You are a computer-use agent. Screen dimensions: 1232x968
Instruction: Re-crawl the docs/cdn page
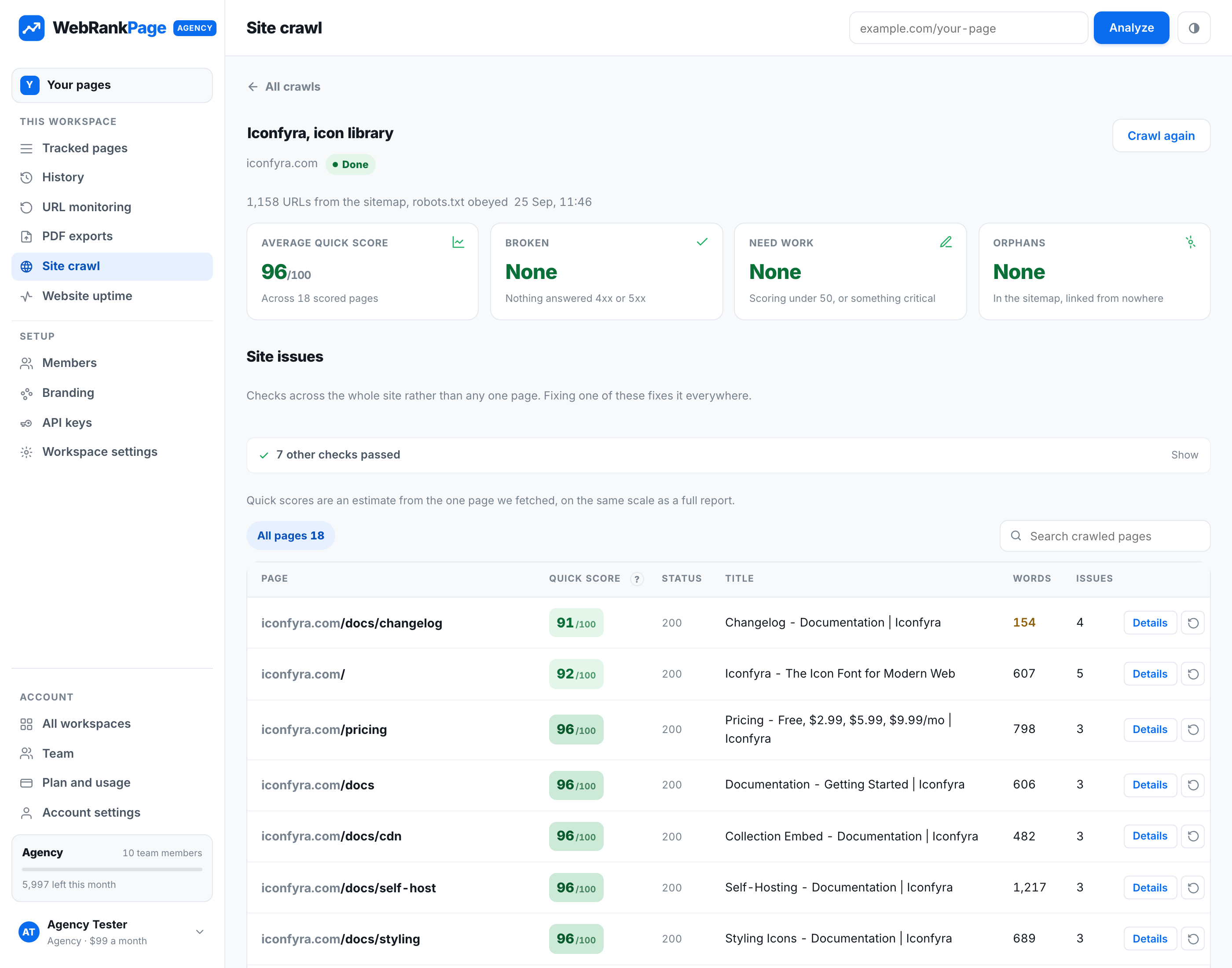pos(1193,836)
